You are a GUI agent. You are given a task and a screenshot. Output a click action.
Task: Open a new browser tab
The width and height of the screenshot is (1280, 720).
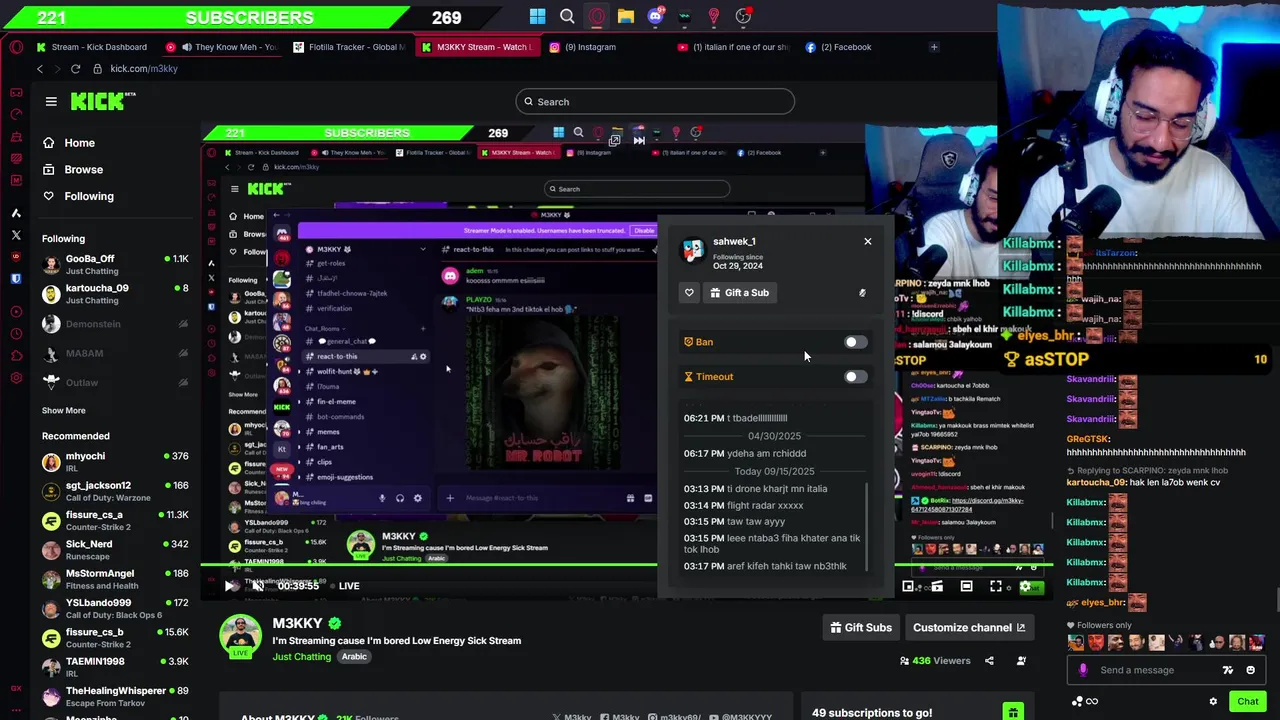point(934,47)
